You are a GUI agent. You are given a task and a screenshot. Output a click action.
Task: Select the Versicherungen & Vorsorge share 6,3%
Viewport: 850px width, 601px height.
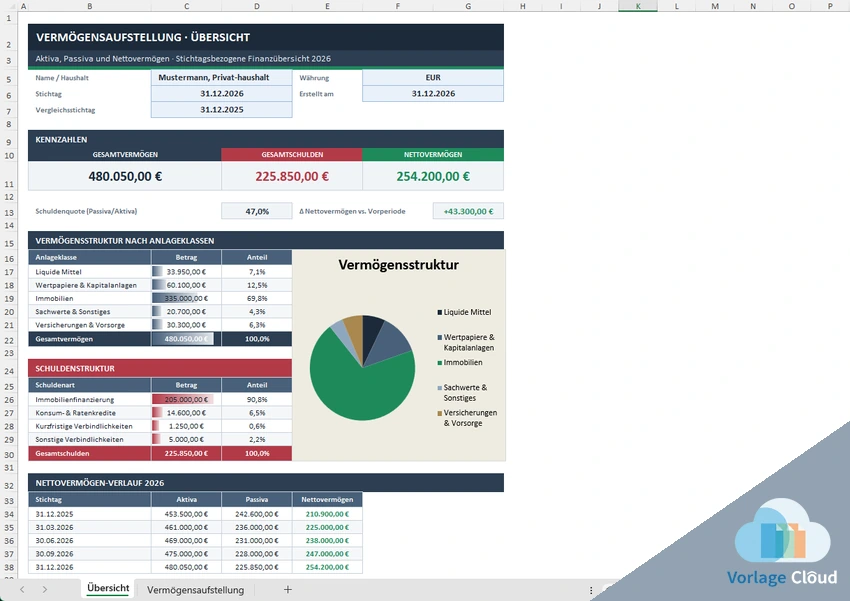[x=257, y=325]
